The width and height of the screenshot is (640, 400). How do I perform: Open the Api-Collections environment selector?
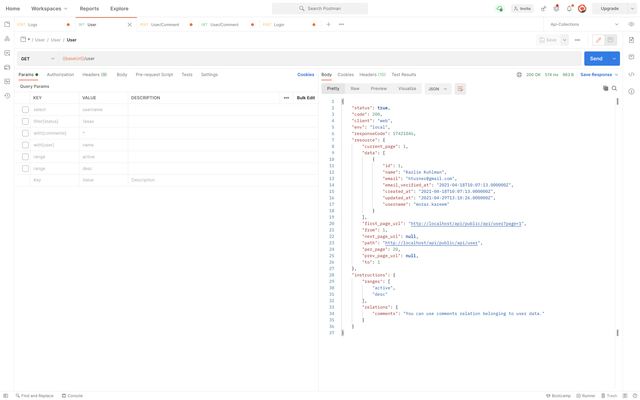coord(584,24)
